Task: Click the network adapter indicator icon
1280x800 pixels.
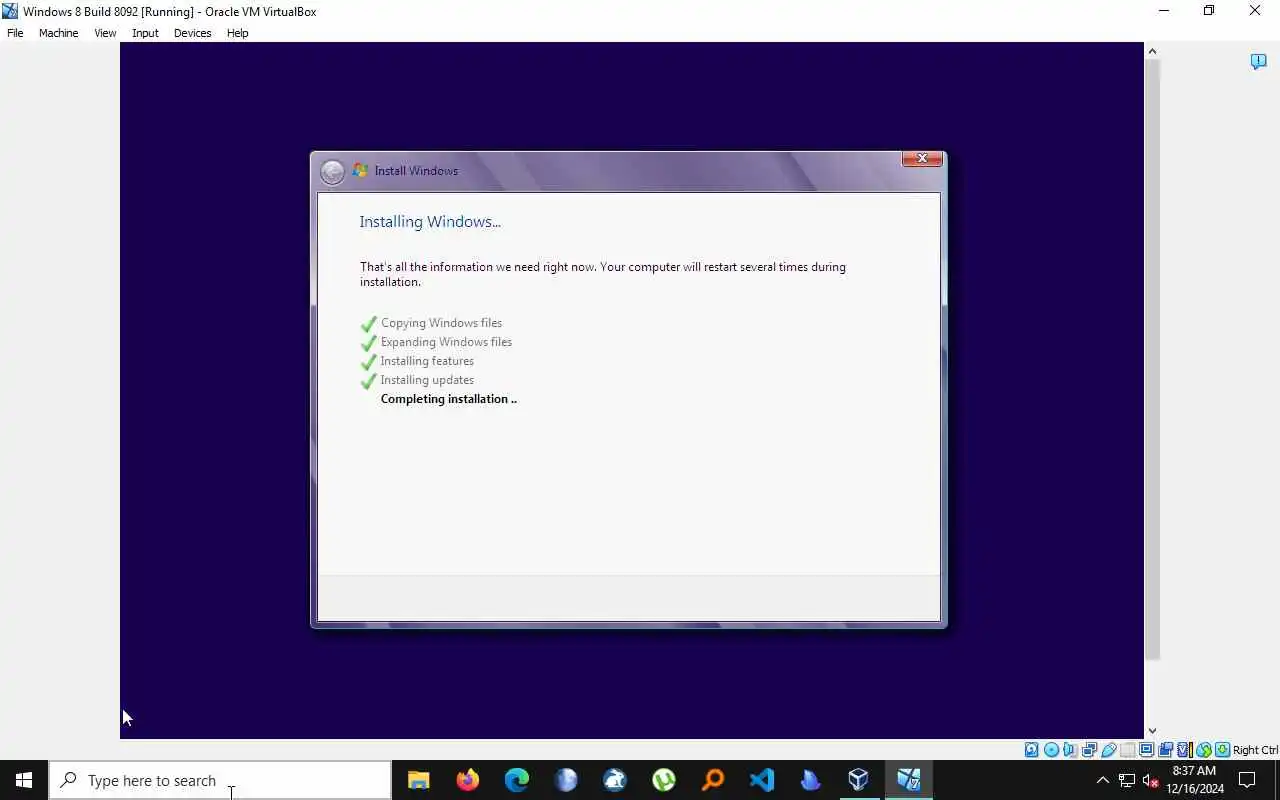Action: tap(1089, 750)
